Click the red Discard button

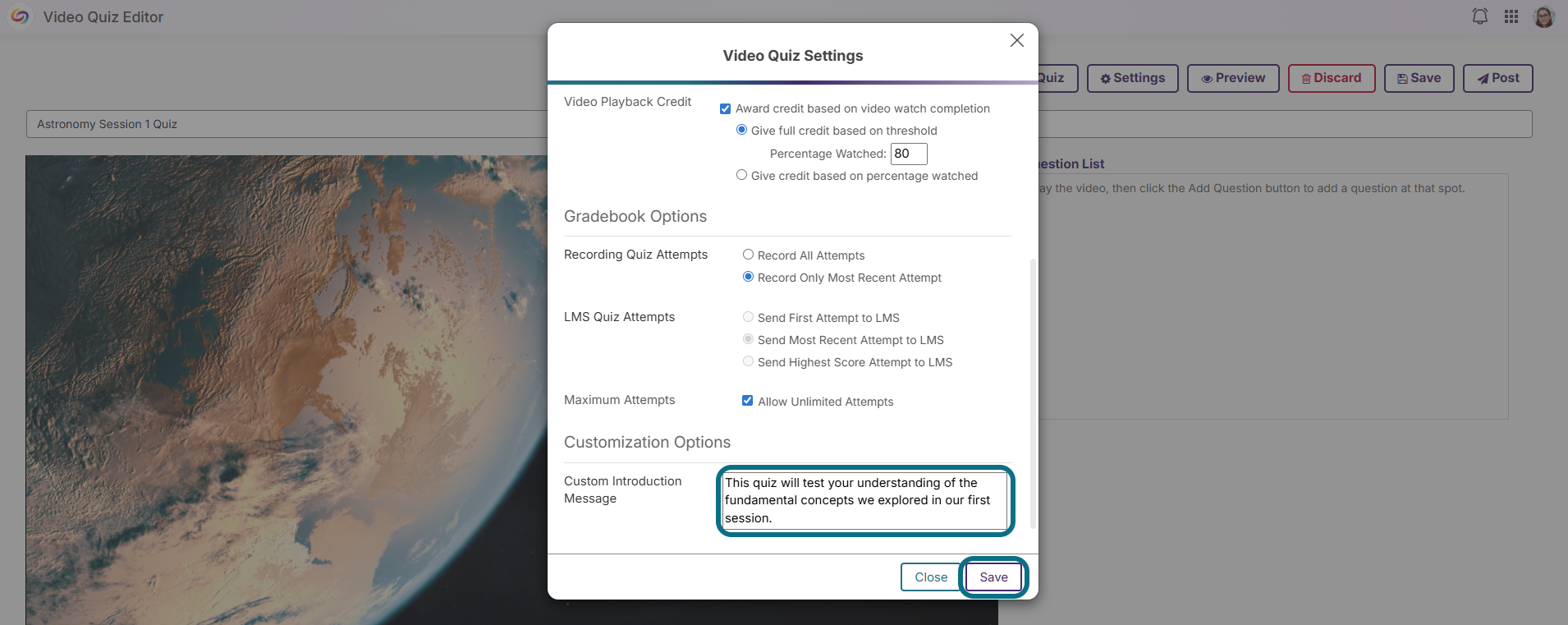[1332, 78]
